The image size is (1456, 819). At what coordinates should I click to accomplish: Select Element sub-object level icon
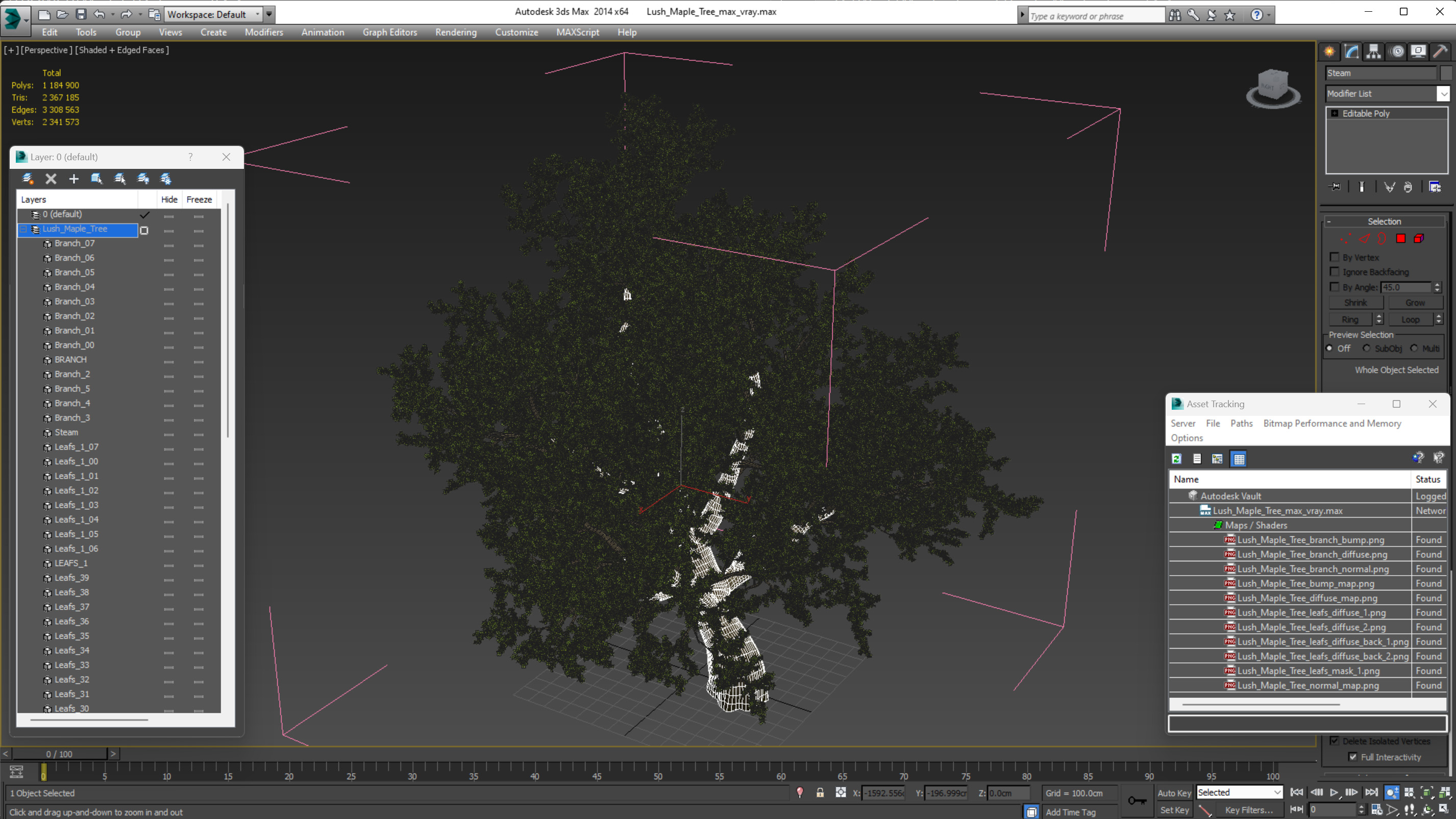point(1419,238)
